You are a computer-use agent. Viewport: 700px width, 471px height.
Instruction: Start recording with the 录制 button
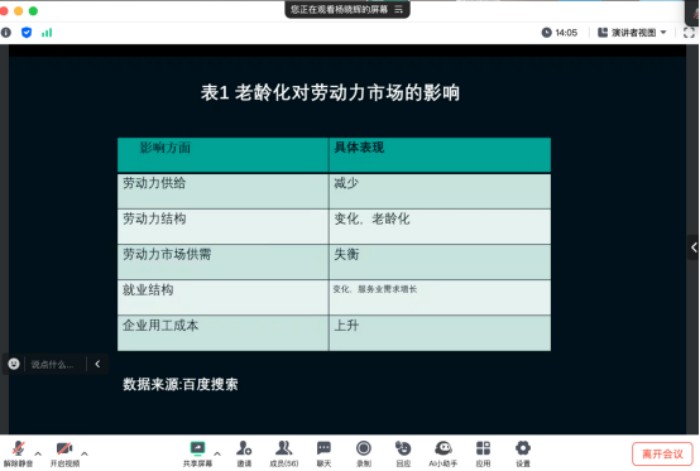pos(364,451)
